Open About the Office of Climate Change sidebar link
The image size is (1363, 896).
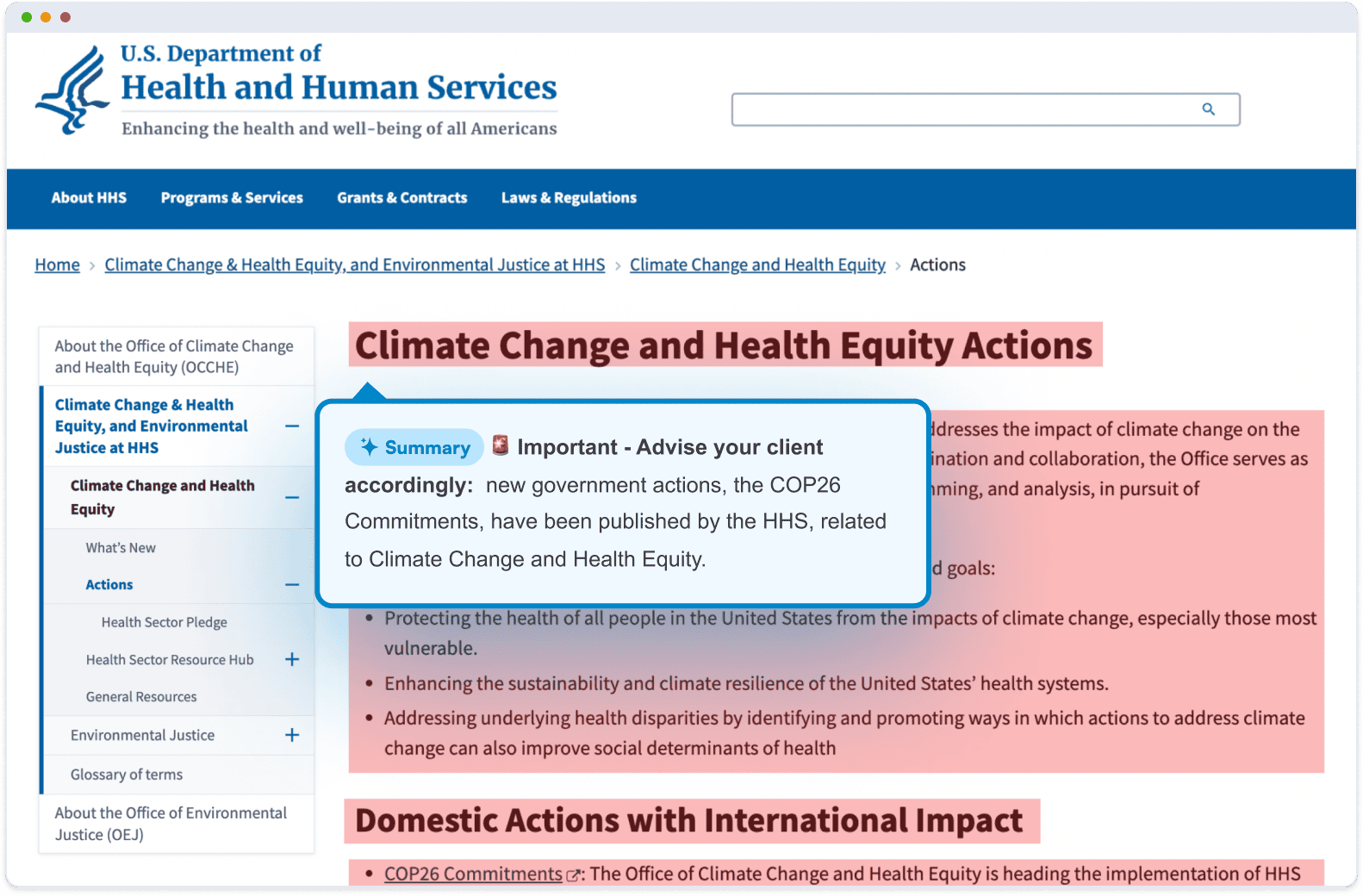tap(174, 356)
